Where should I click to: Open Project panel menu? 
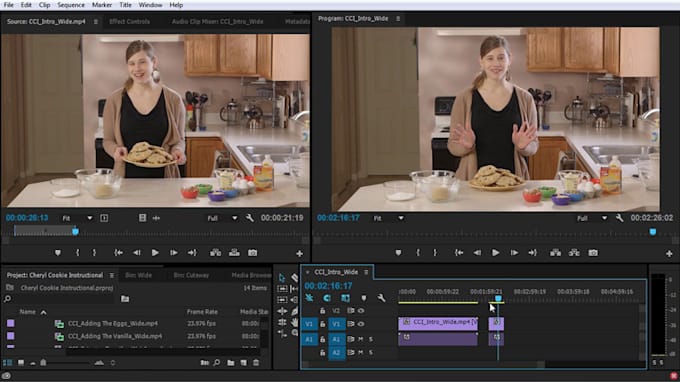(x=111, y=275)
